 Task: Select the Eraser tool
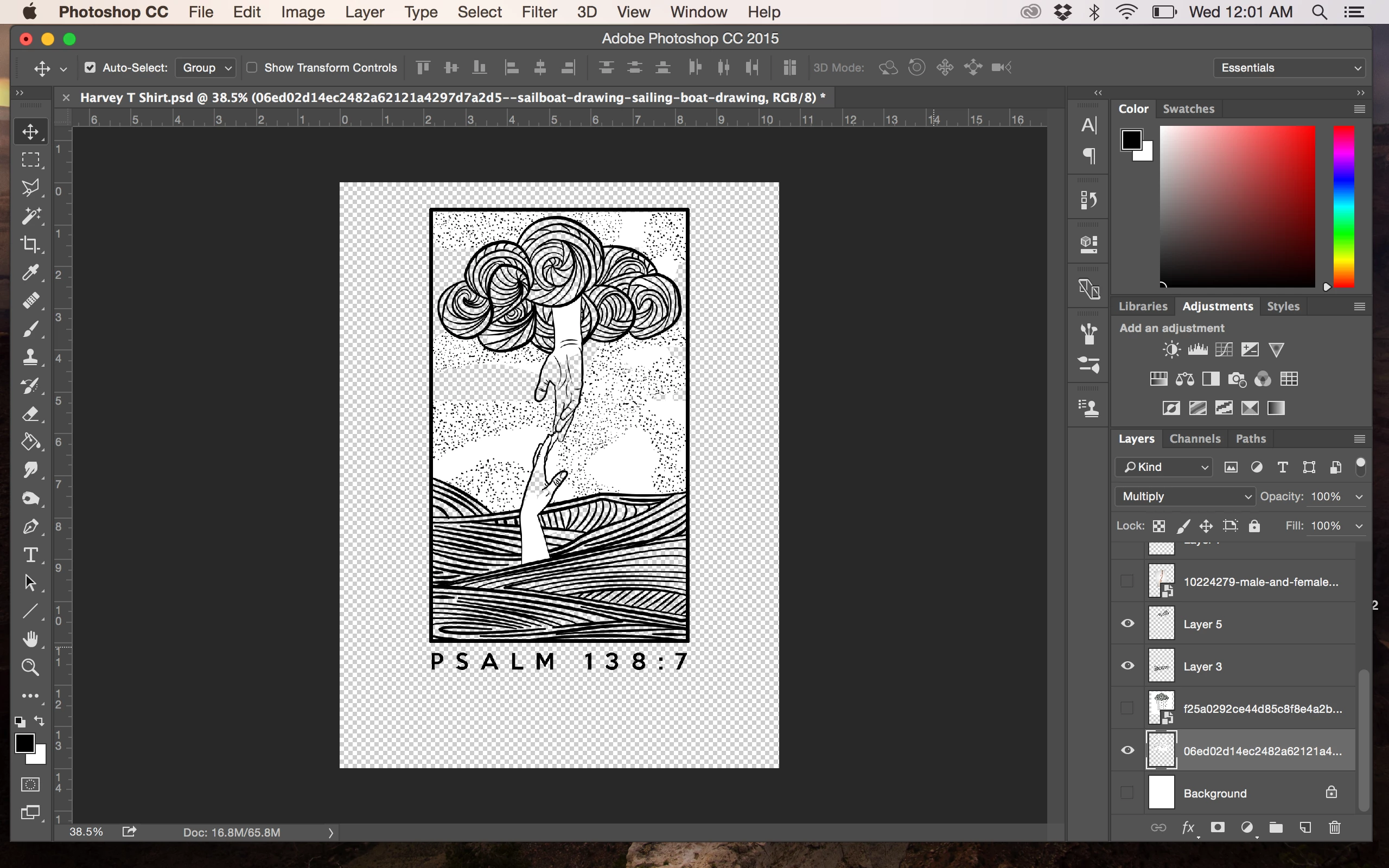tap(30, 413)
